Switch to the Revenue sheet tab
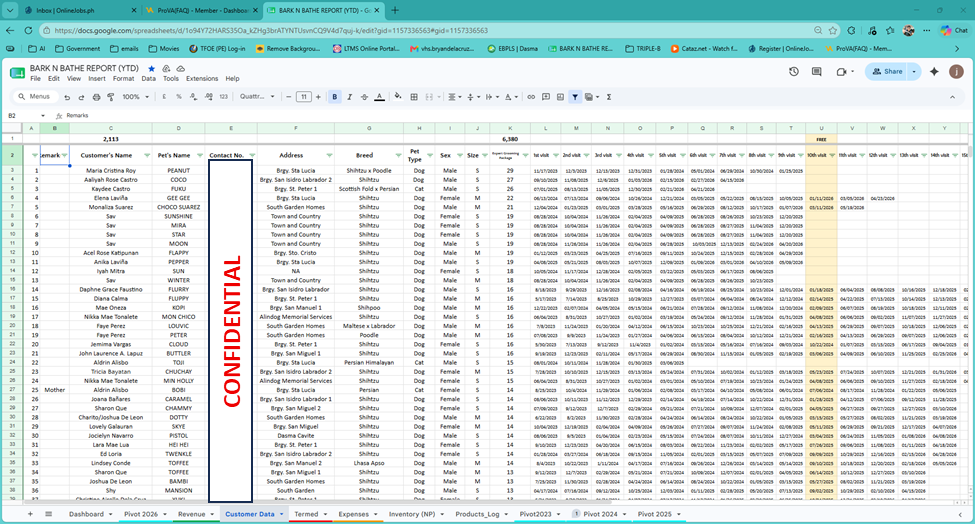975x524 pixels. [x=195, y=514]
